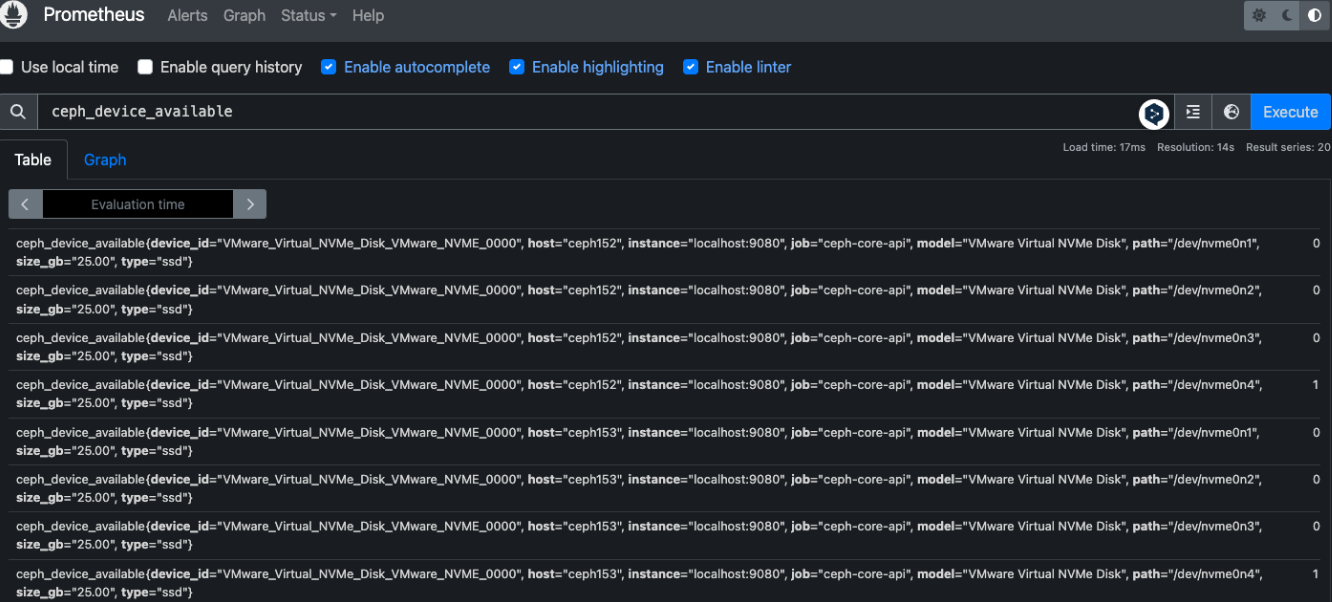Switch to dark theme with moon icon
The image size is (1332, 602).
point(1287,16)
